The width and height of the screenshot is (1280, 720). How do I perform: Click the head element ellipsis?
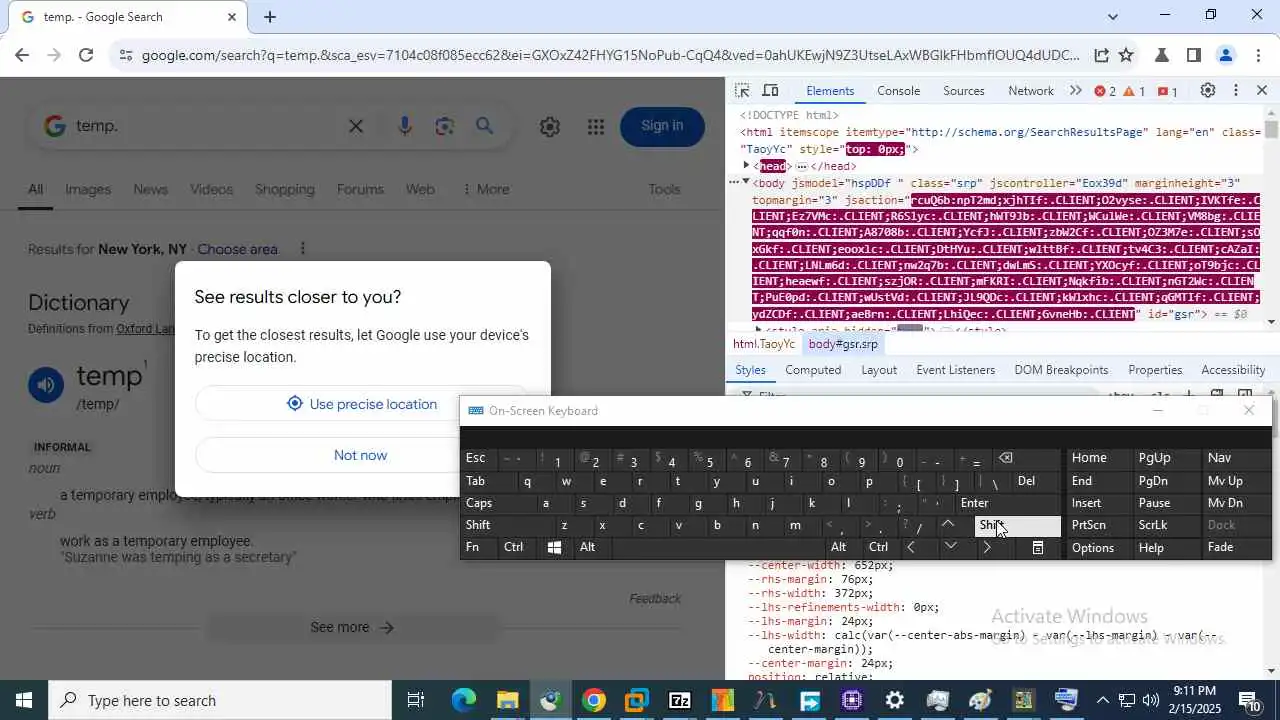coord(801,166)
